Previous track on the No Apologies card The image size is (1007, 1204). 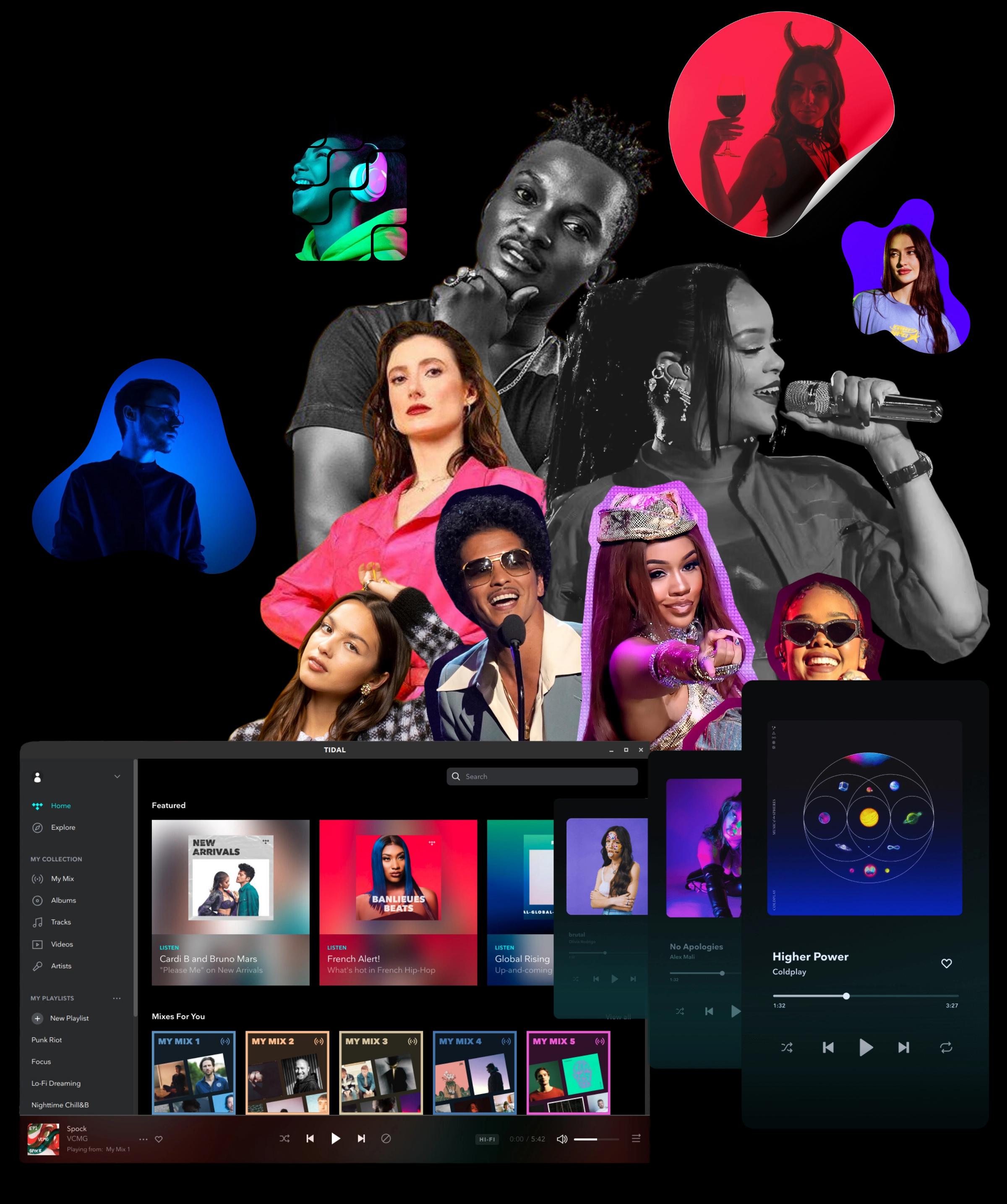[710, 1011]
